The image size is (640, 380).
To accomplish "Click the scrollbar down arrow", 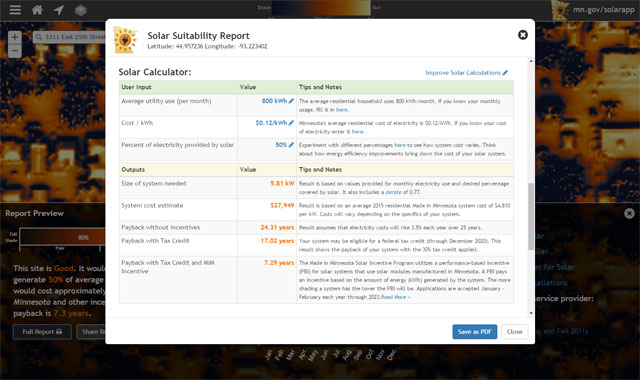I will click(531, 313).
